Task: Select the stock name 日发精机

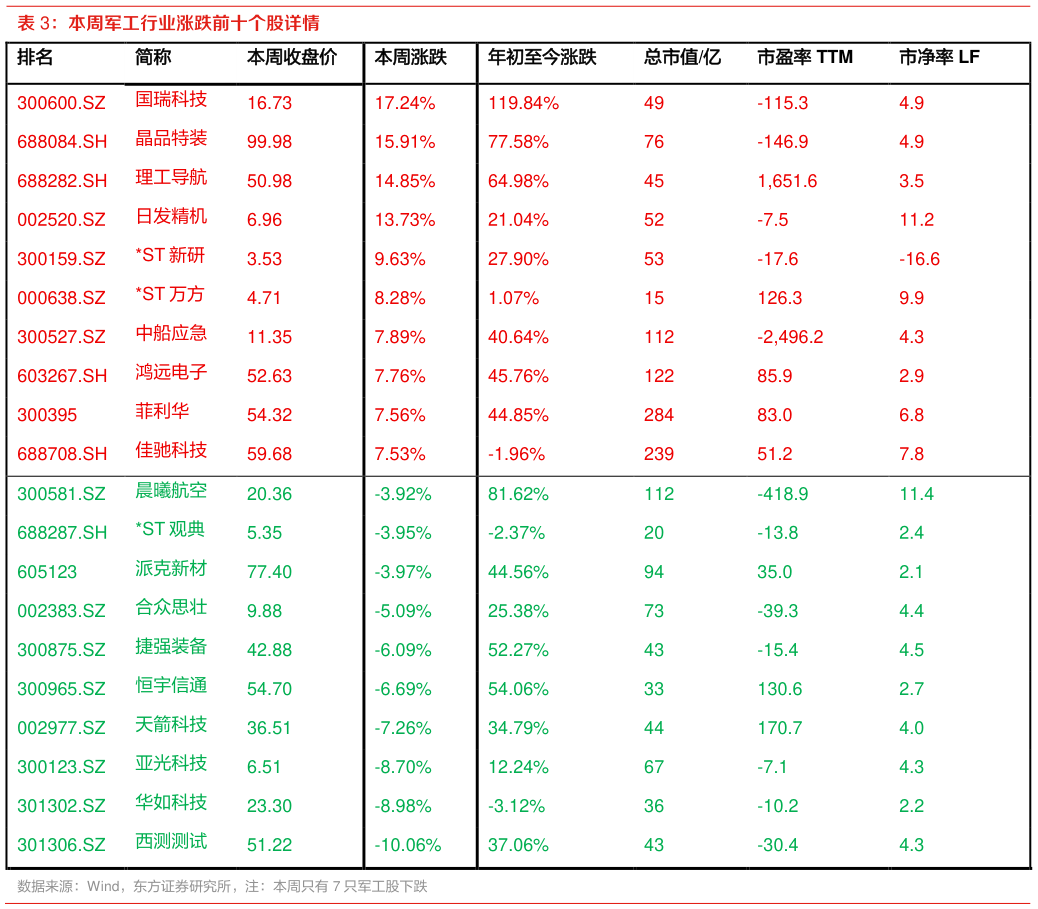Action: [171, 216]
